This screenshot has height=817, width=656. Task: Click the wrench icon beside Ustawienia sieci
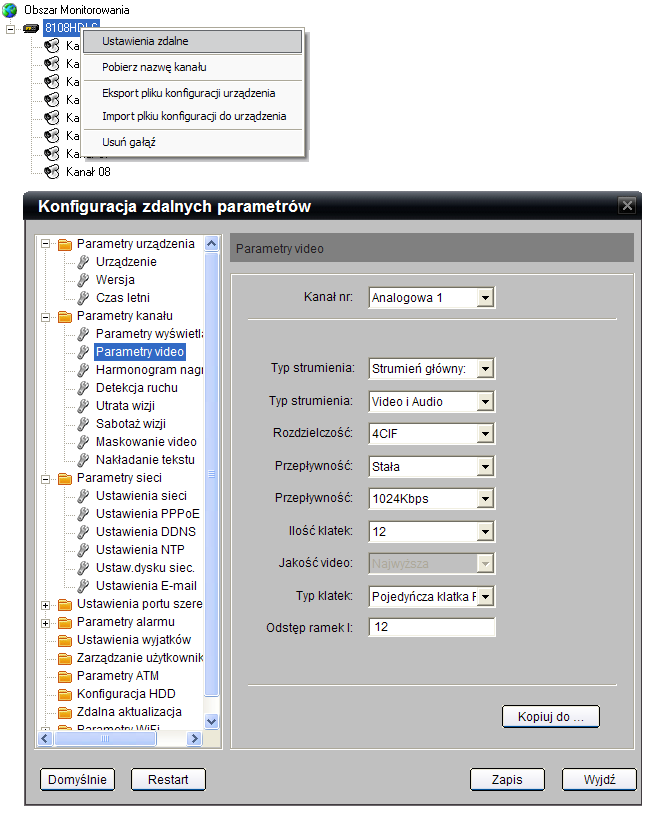[x=83, y=496]
